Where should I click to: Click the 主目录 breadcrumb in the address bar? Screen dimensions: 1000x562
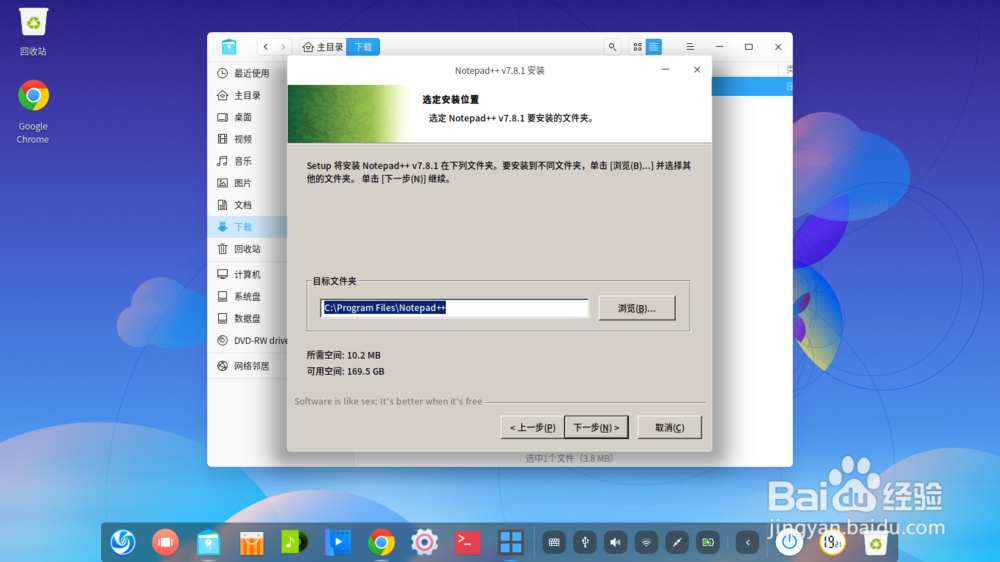click(x=323, y=47)
